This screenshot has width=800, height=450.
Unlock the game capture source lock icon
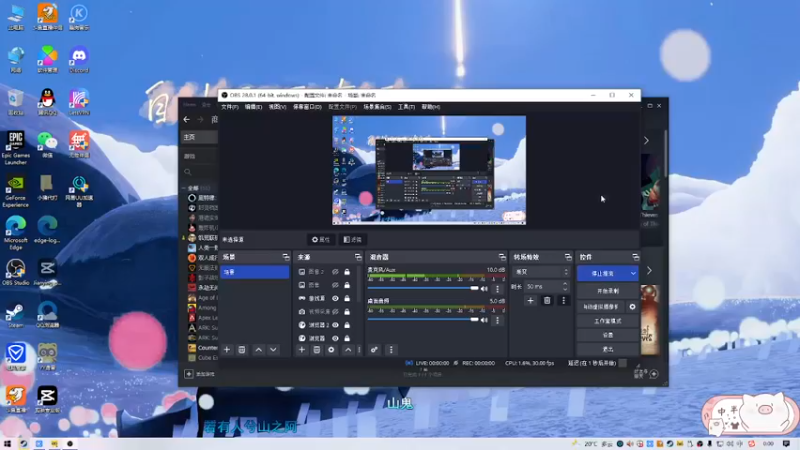click(347, 298)
